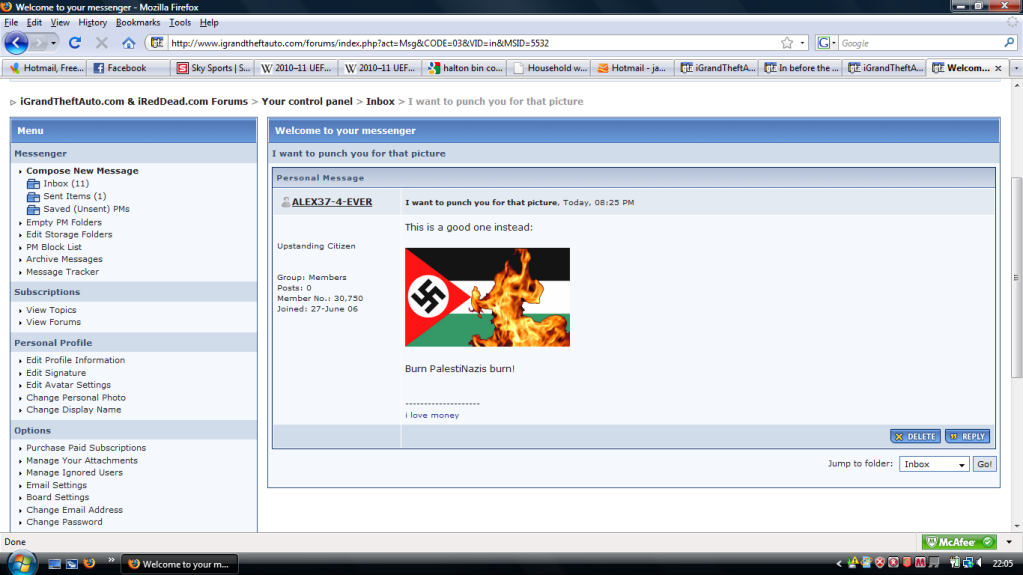1023x575 pixels.
Task: Open Edit Avatar Settings link
Action: coord(69,385)
